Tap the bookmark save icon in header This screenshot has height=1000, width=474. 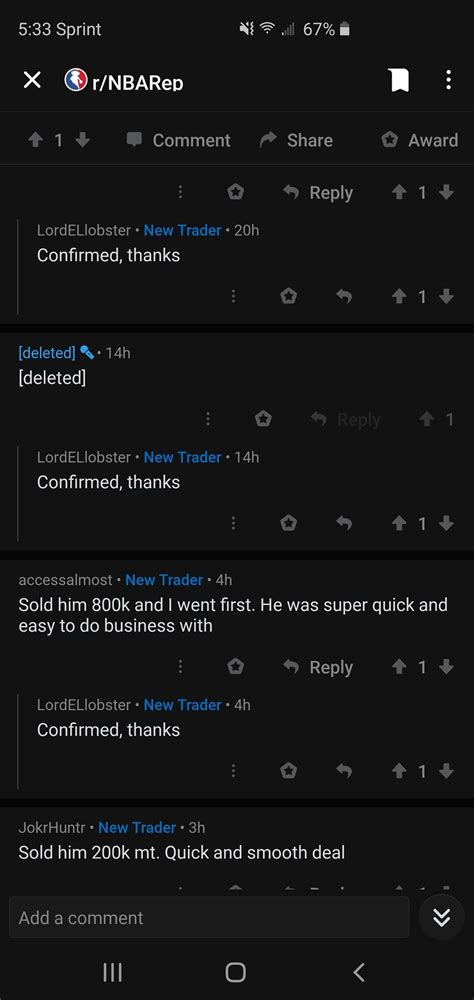click(399, 80)
